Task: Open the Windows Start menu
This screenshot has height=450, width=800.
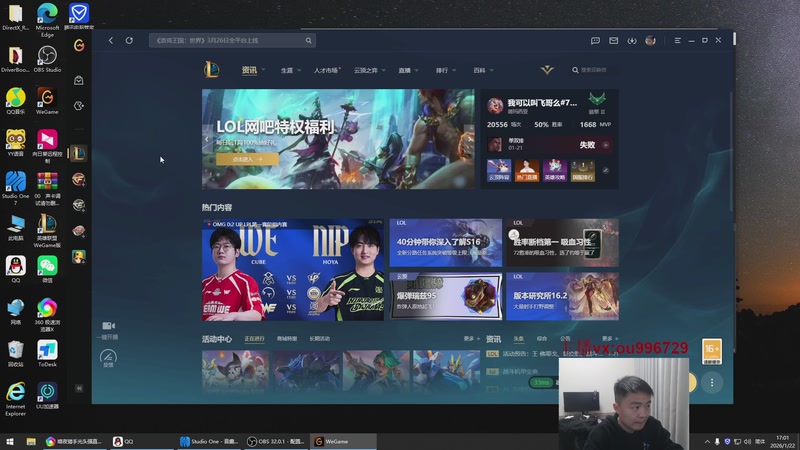Action: point(10,442)
